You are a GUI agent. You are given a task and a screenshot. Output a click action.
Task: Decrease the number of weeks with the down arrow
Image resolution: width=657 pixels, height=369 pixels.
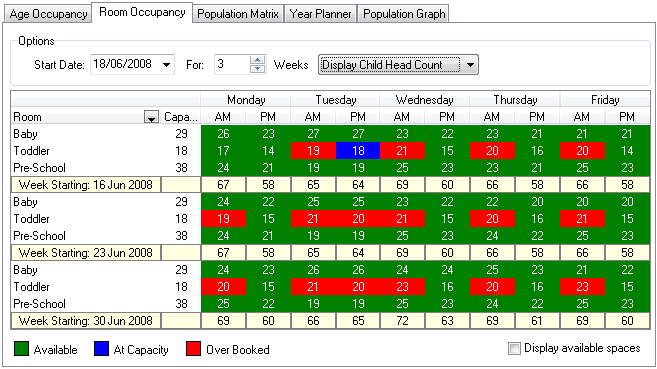257,69
